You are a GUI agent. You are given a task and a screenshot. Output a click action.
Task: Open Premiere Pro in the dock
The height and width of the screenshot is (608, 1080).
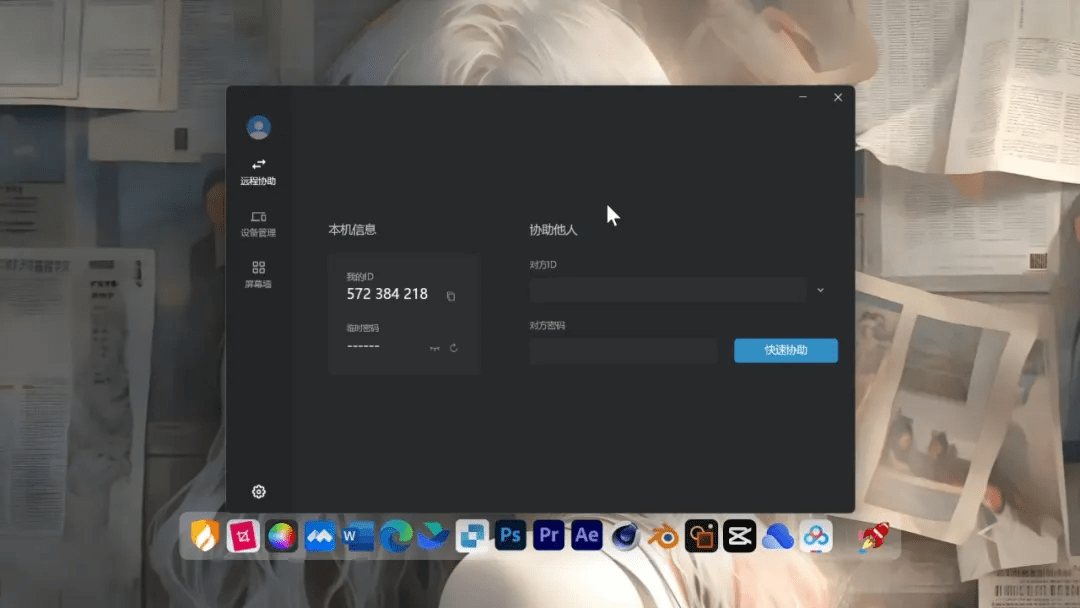point(548,535)
